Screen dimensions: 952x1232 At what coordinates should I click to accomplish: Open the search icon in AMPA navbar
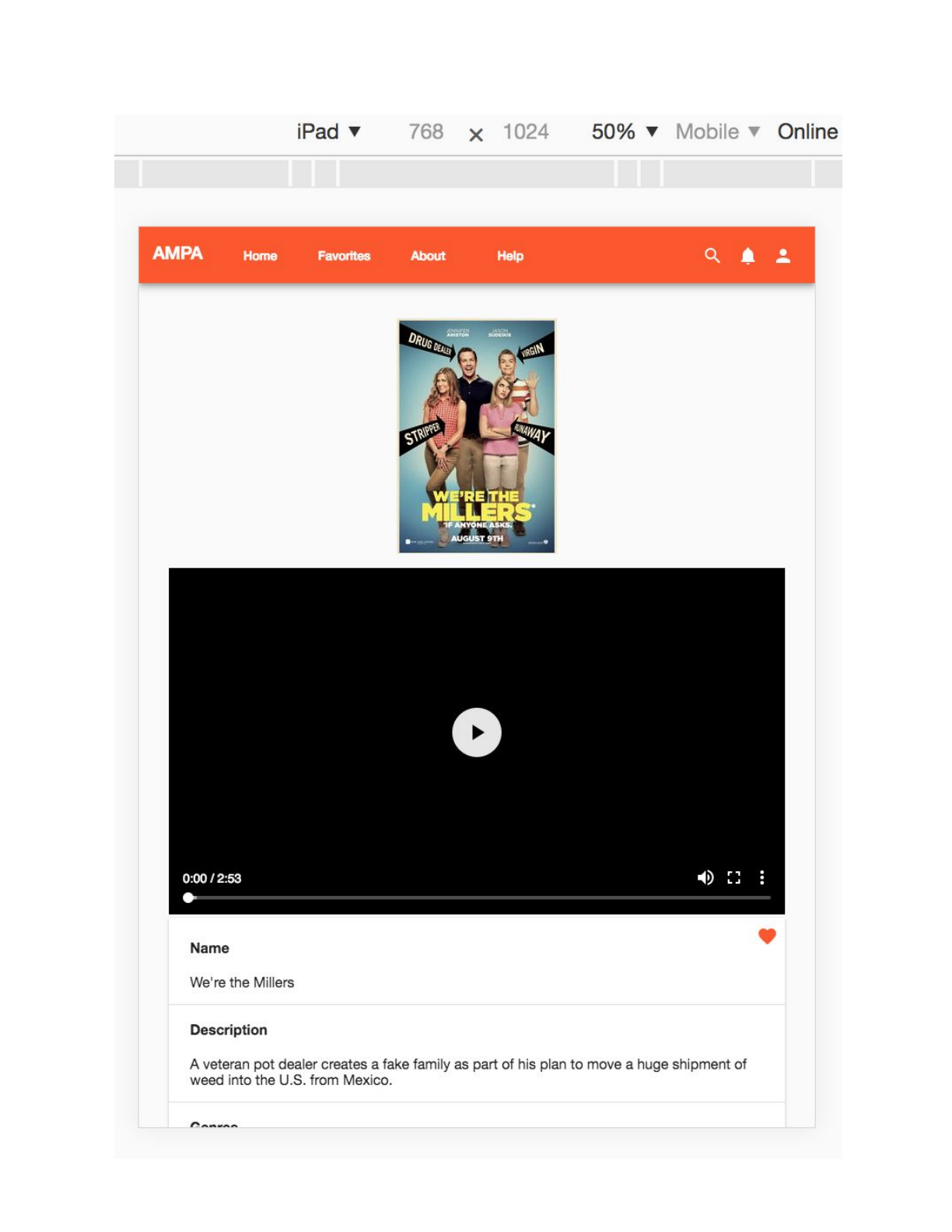[711, 255]
